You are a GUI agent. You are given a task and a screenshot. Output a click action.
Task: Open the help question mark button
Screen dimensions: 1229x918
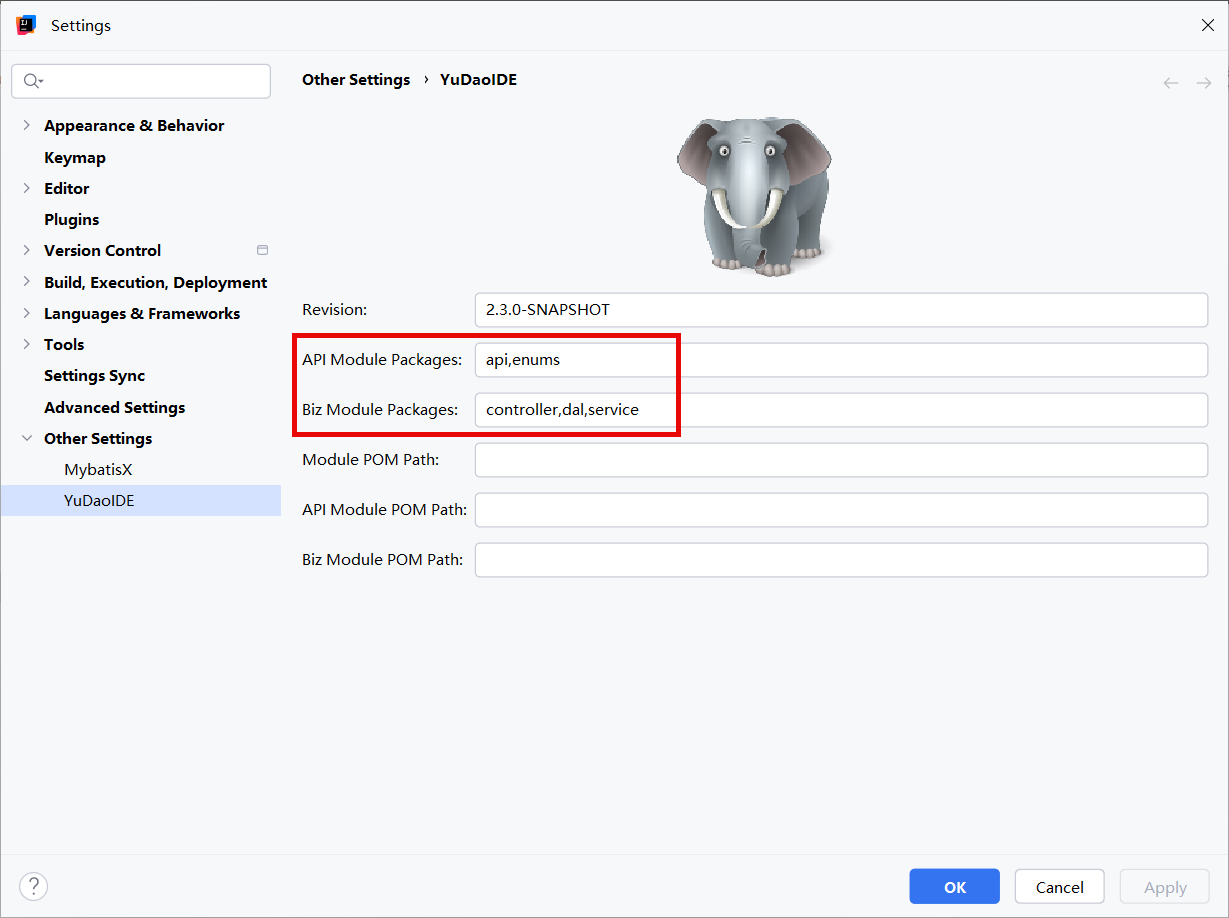pyautogui.click(x=34, y=886)
